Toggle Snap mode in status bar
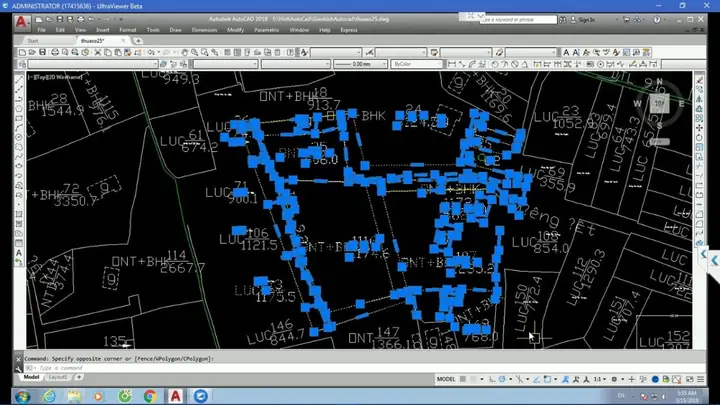This screenshot has height=405, width=720. [473, 379]
